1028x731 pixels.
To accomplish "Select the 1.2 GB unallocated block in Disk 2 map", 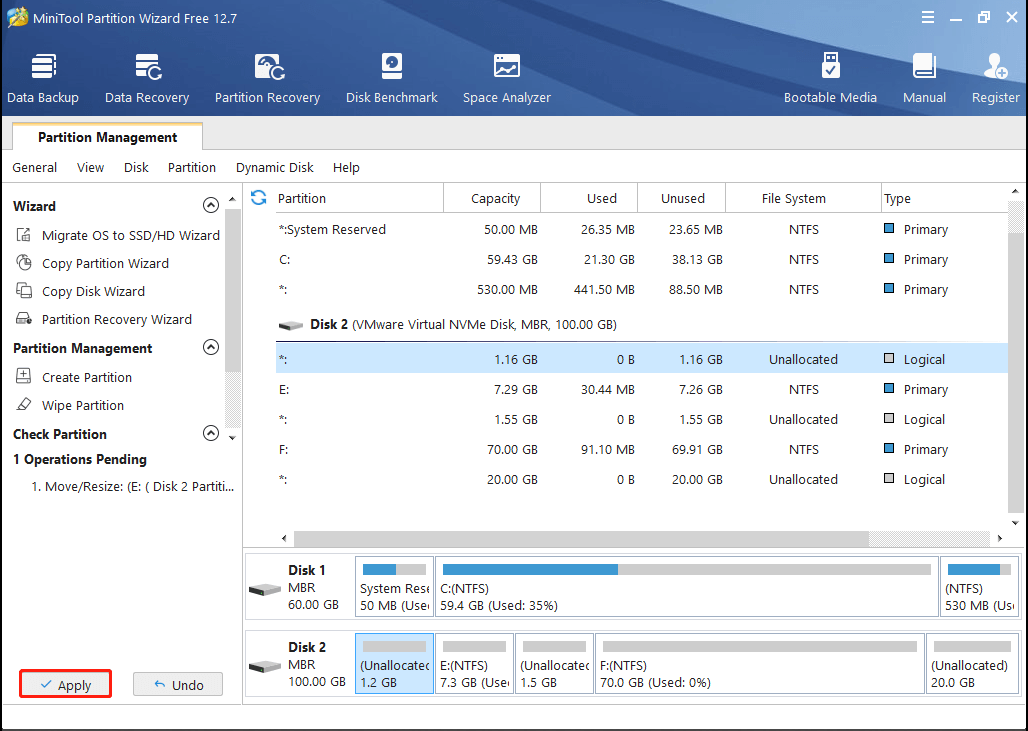I will [x=394, y=663].
